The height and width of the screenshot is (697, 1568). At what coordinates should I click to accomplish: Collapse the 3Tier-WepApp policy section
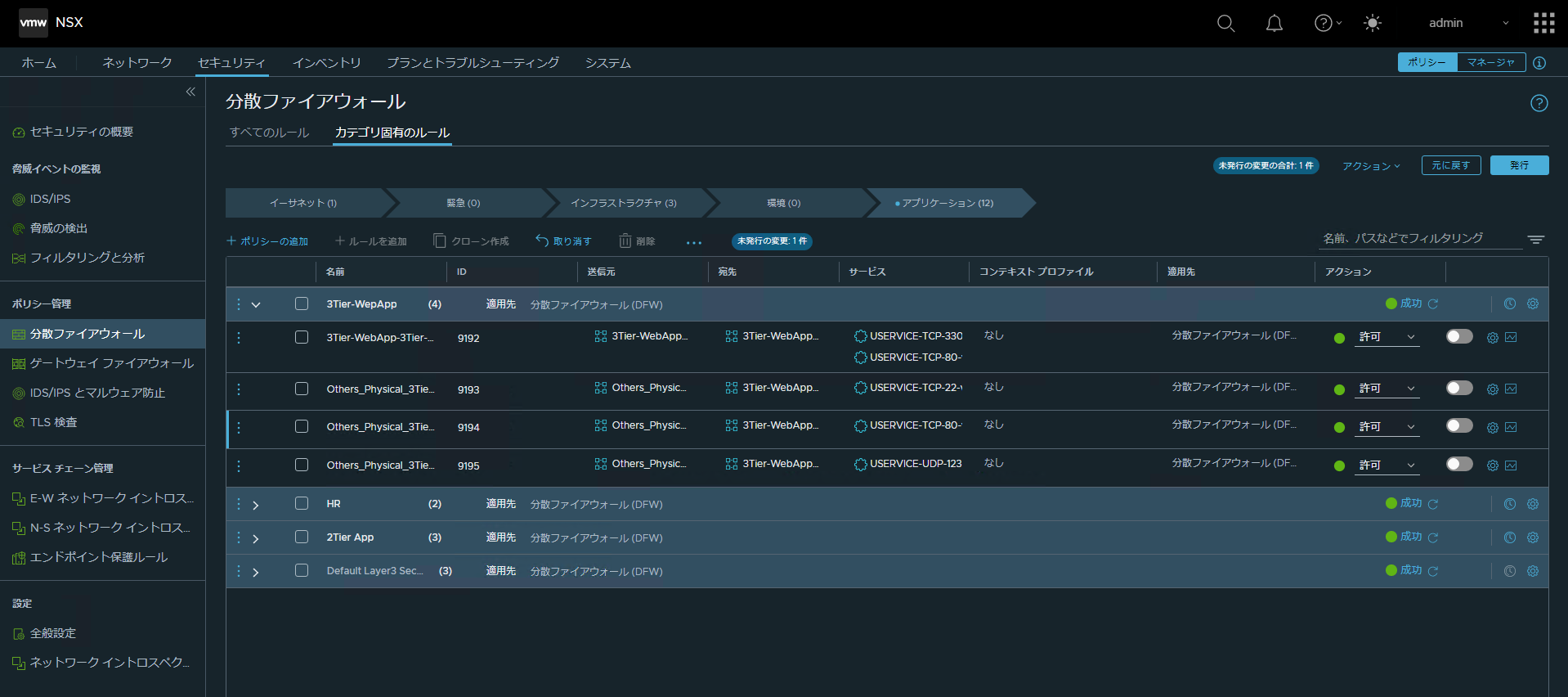pos(256,305)
